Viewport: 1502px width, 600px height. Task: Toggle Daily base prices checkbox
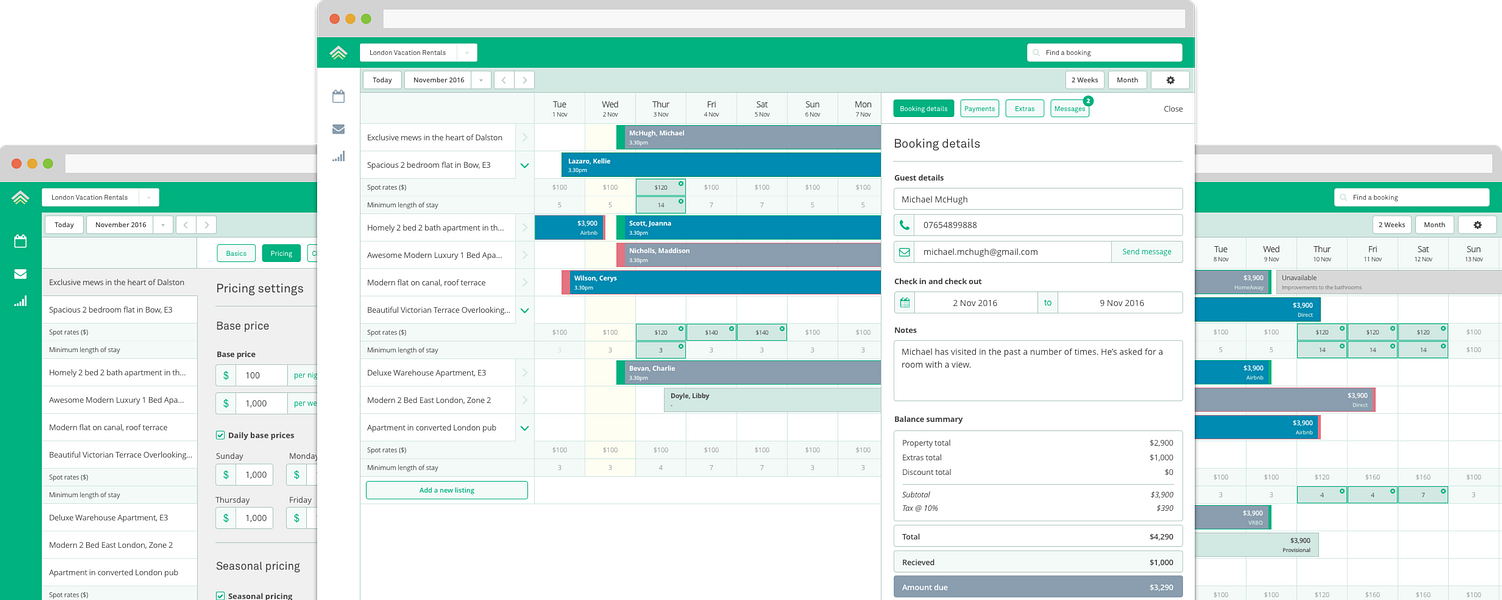(x=220, y=435)
